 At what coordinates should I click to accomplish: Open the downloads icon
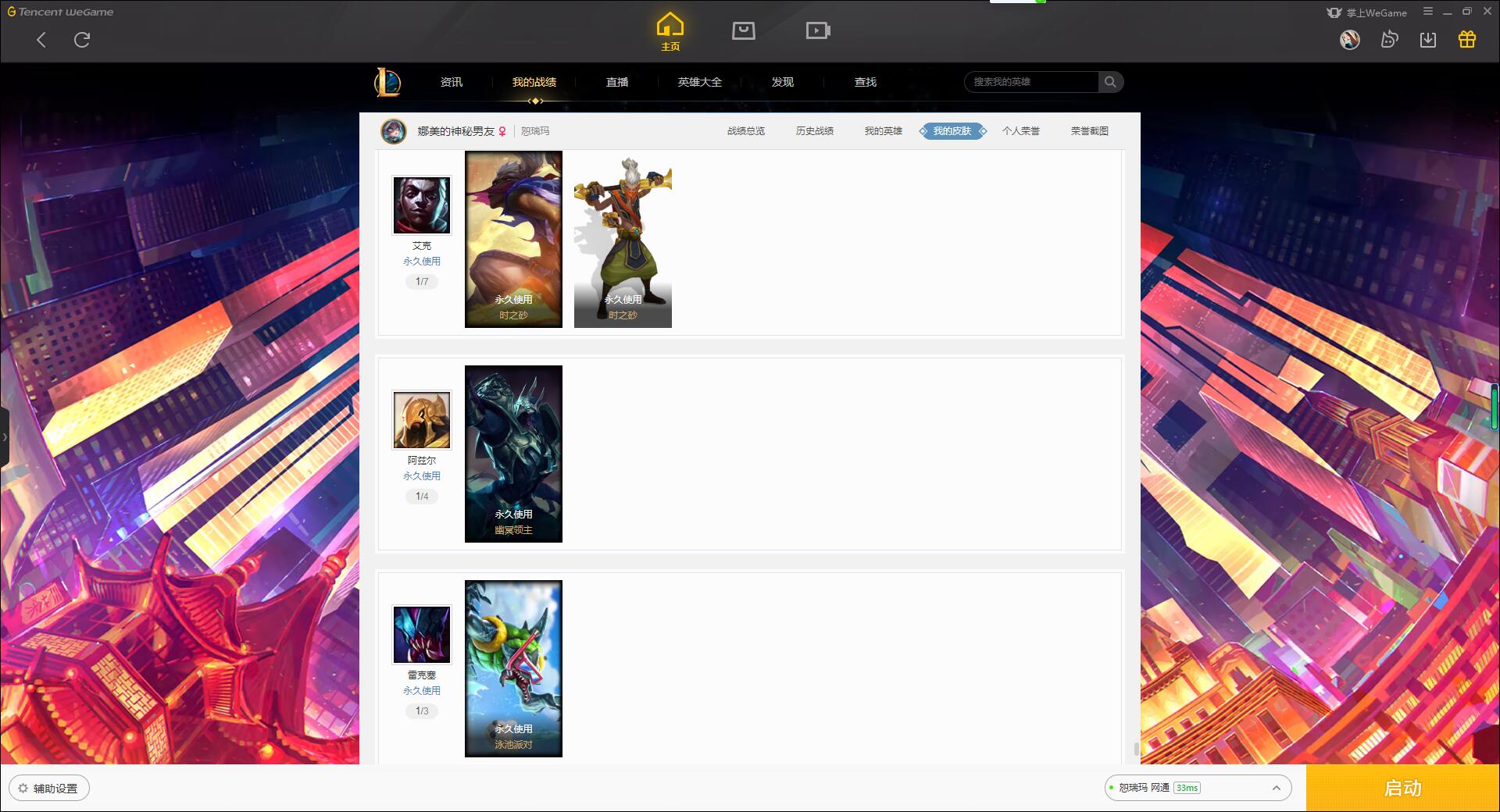1428,40
